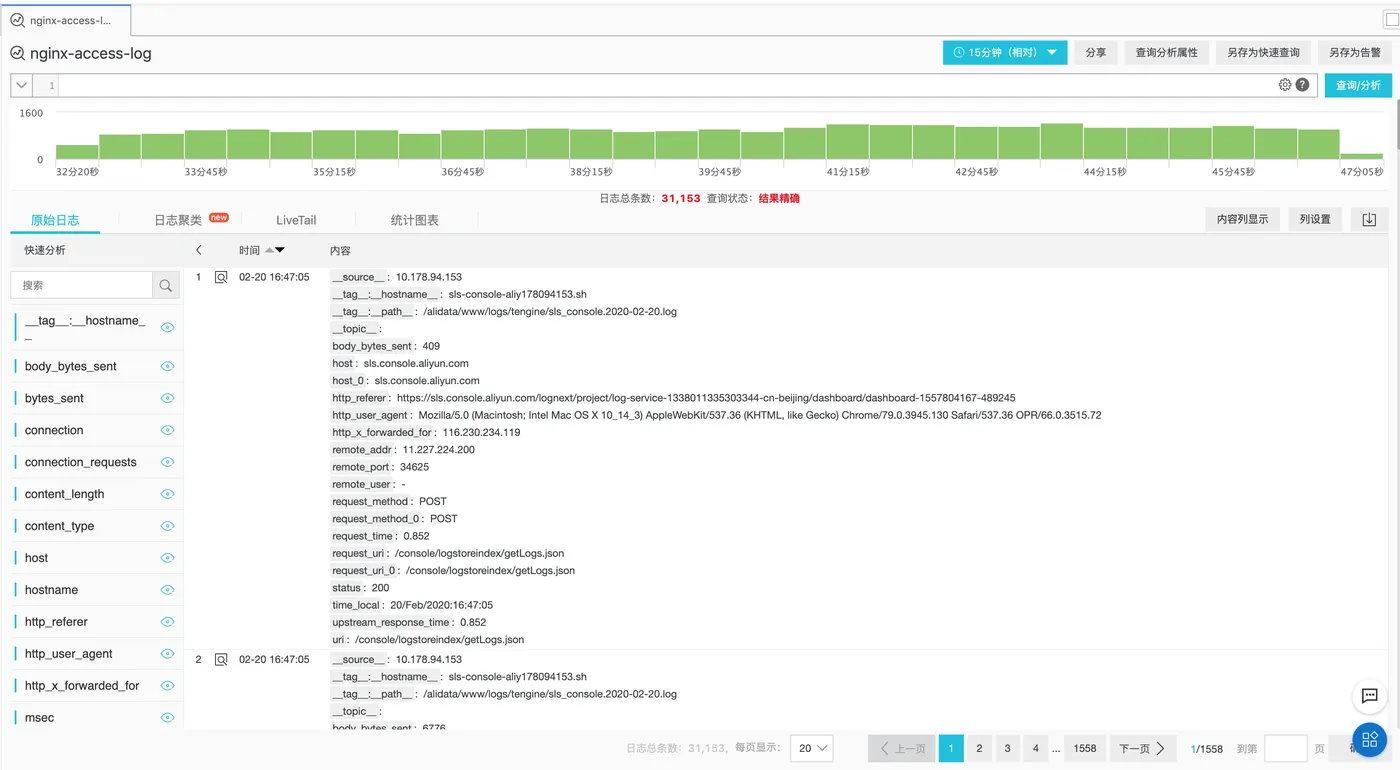This screenshot has height=770, width=1400.
Task: Click the histogram bar at 47分05秒
Action: 1361,156
